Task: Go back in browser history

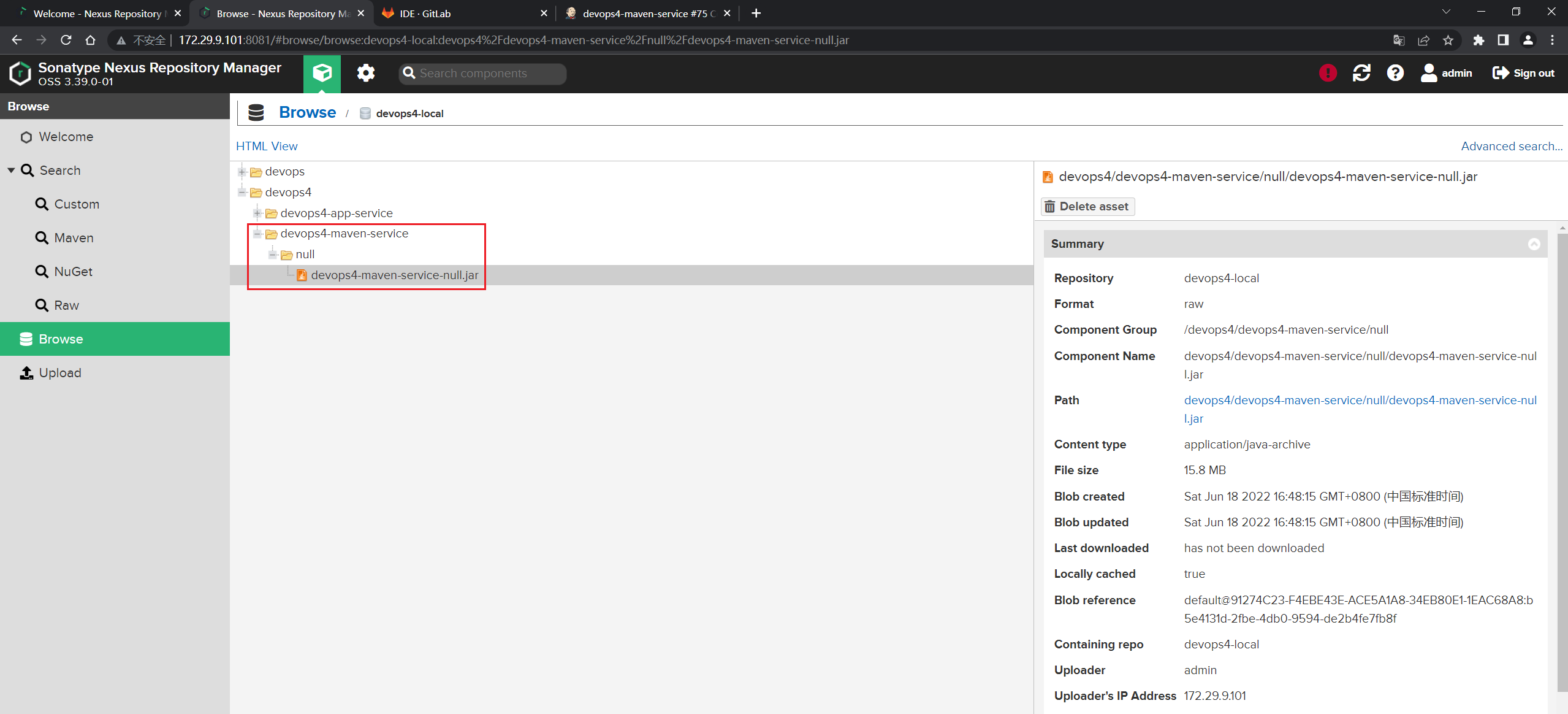Action: (x=17, y=40)
